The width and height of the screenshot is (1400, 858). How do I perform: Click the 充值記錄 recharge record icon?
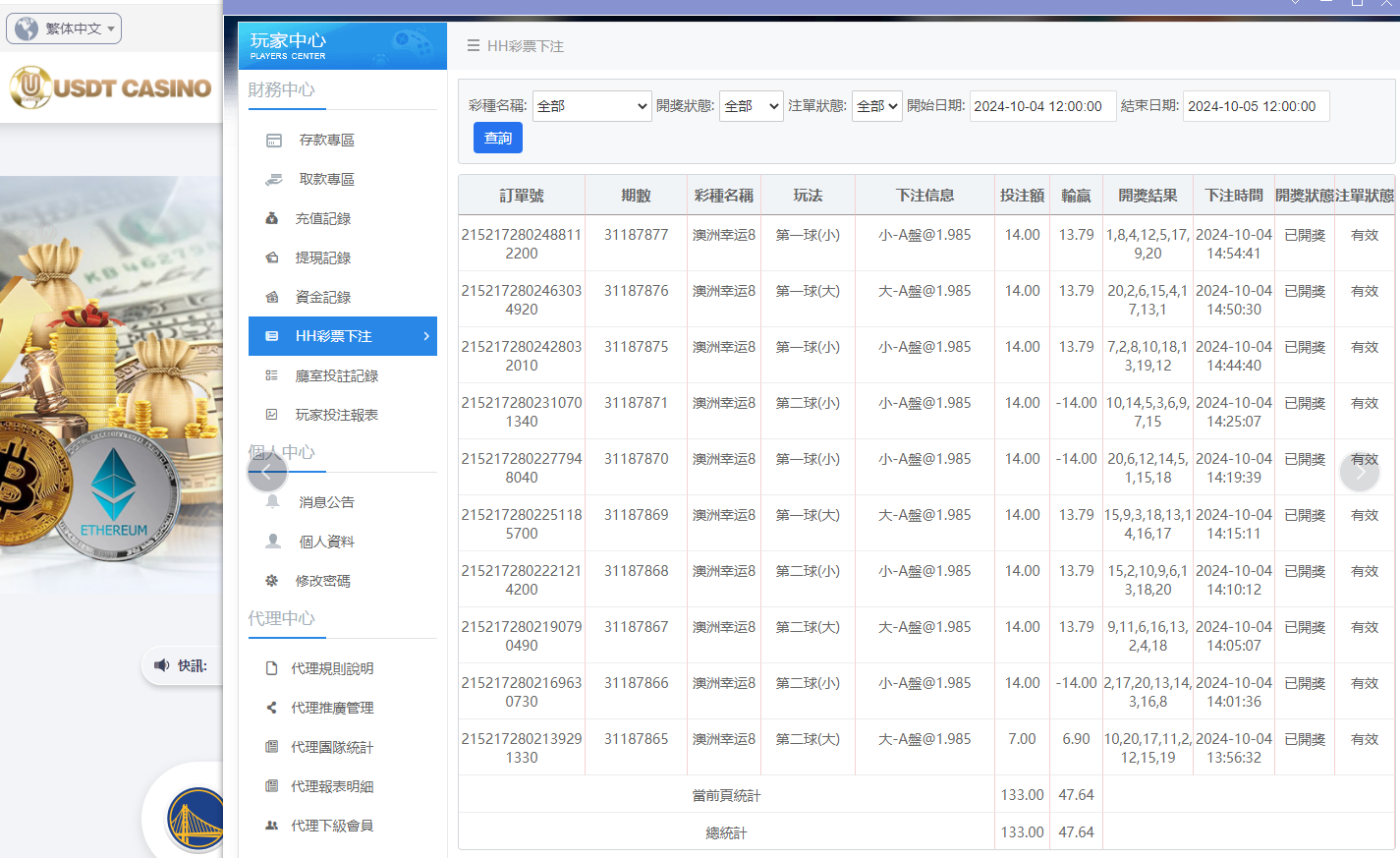(271, 218)
